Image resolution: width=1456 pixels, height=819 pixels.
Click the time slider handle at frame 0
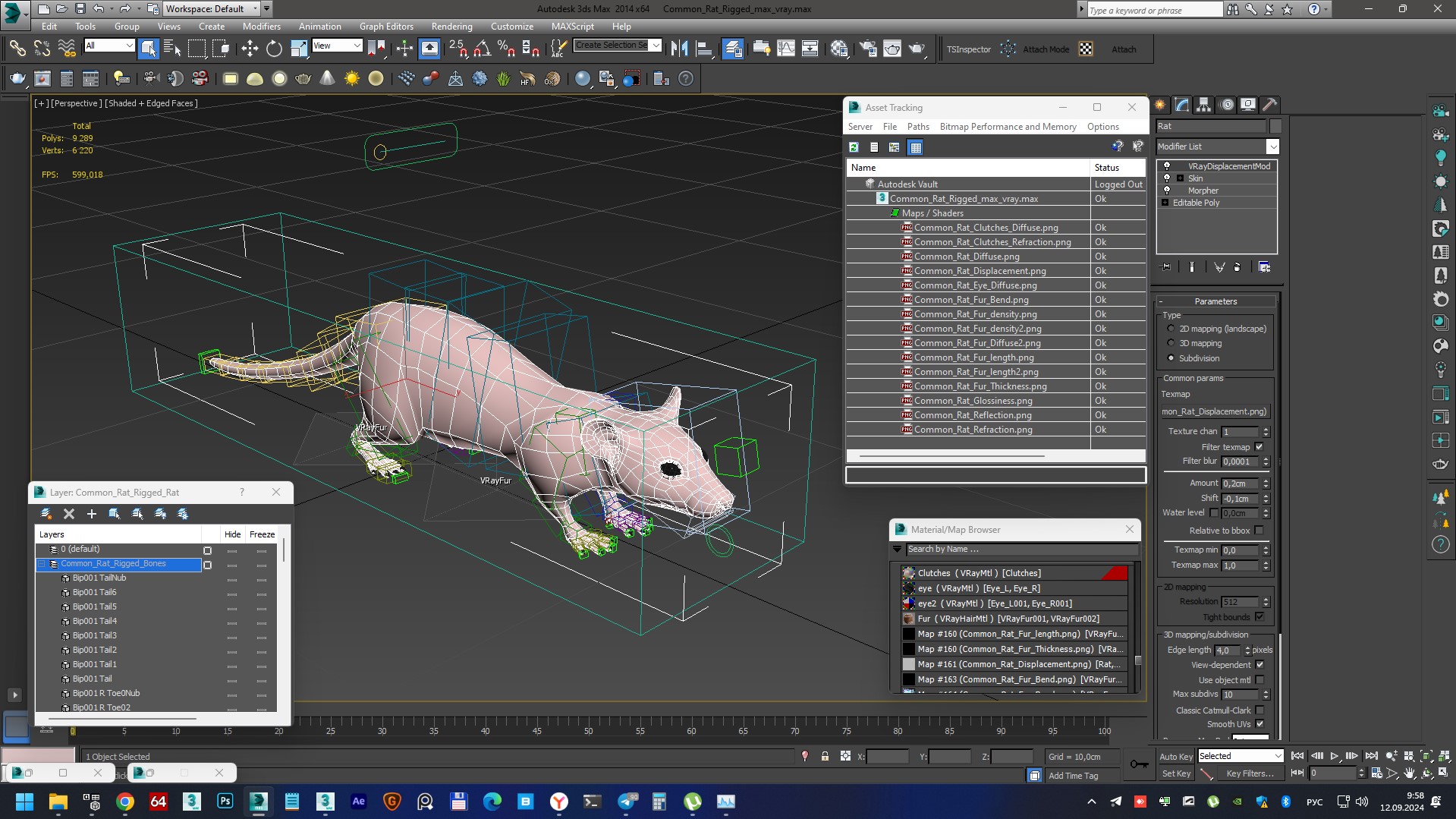(73, 731)
